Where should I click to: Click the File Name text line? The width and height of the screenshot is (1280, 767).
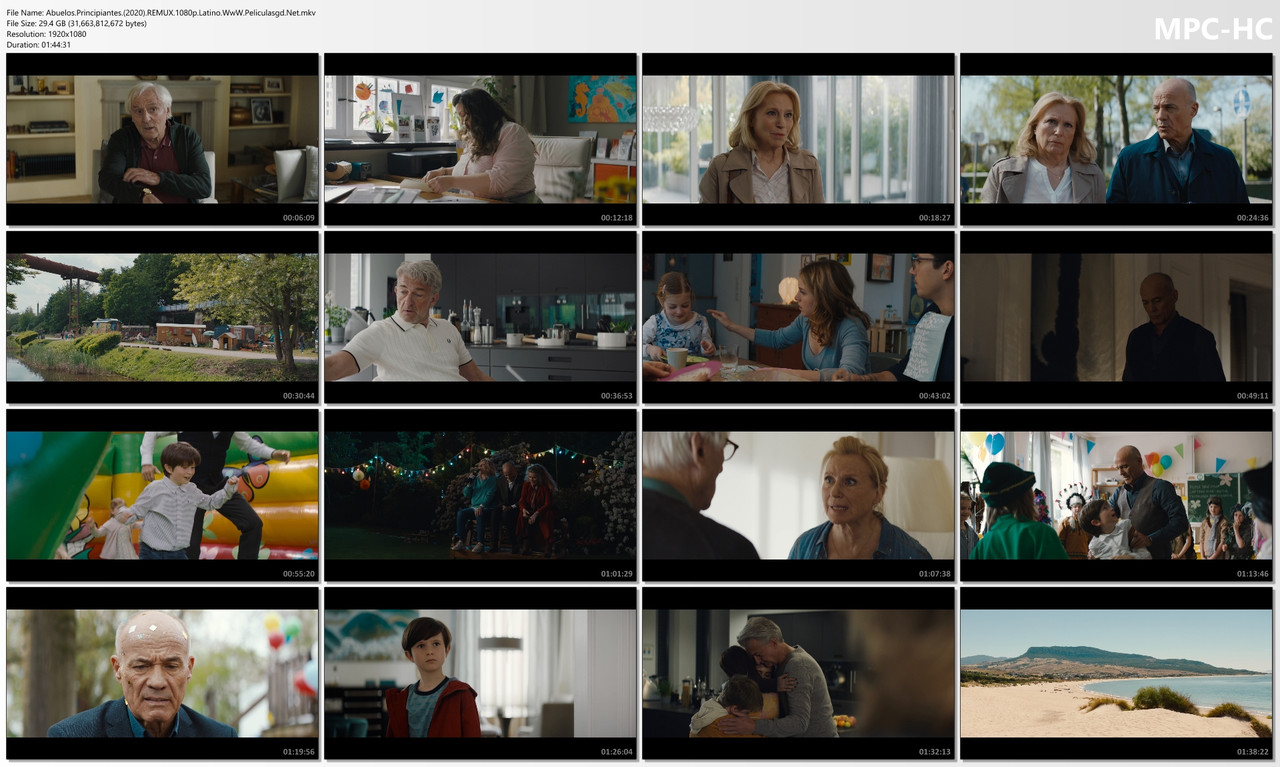point(161,12)
